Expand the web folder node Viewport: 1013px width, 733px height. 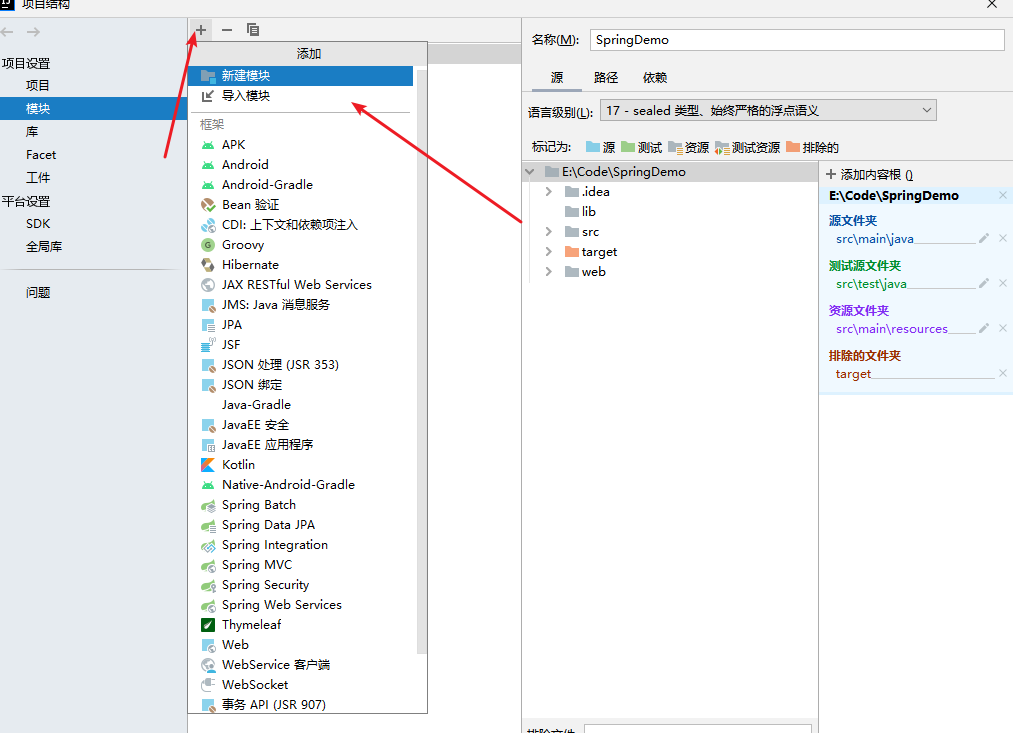(x=548, y=272)
